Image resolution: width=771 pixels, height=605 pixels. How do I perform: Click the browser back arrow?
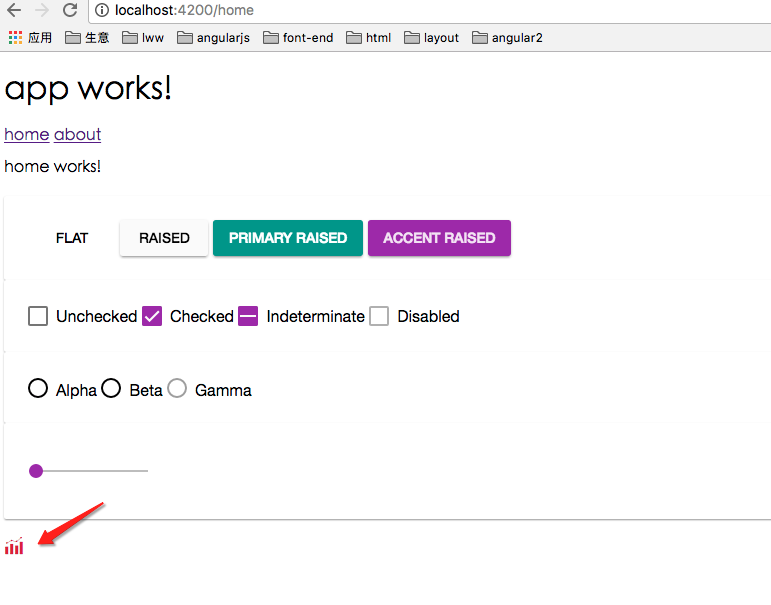(x=14, y=10)
